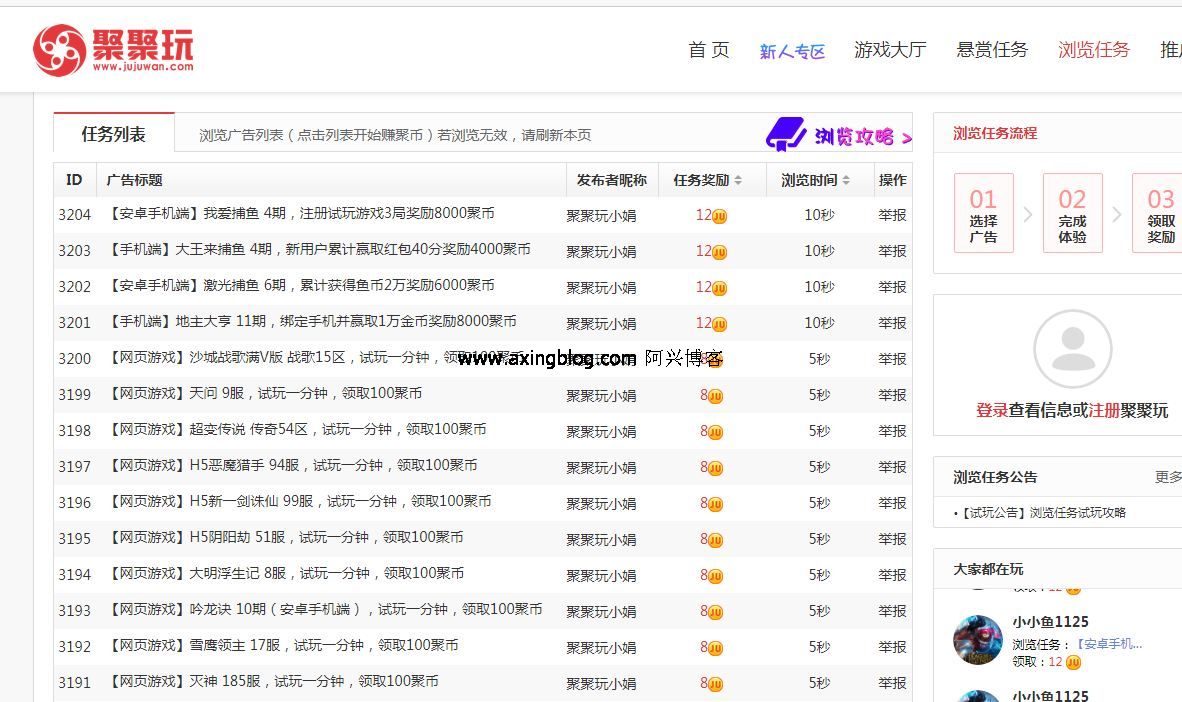Click the coin icon in row 3195

[x=715, y=540]
